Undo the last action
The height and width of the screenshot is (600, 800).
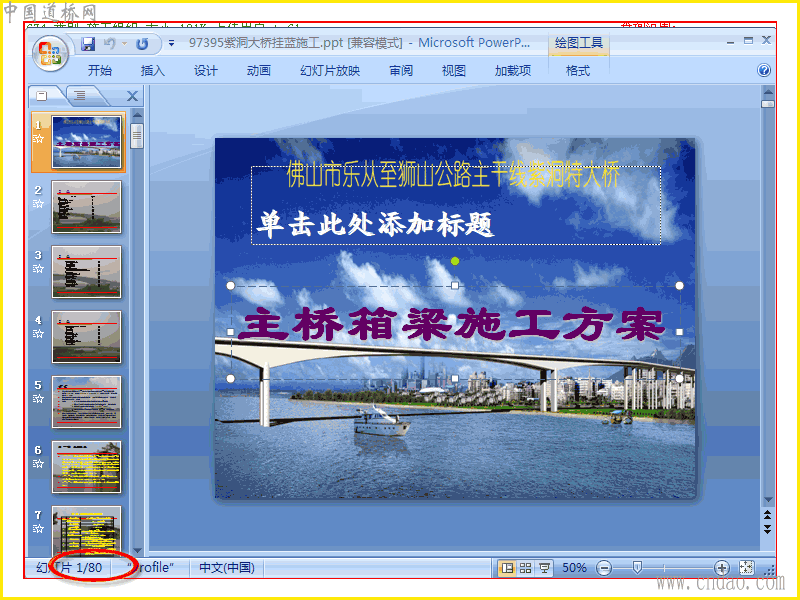109,44
